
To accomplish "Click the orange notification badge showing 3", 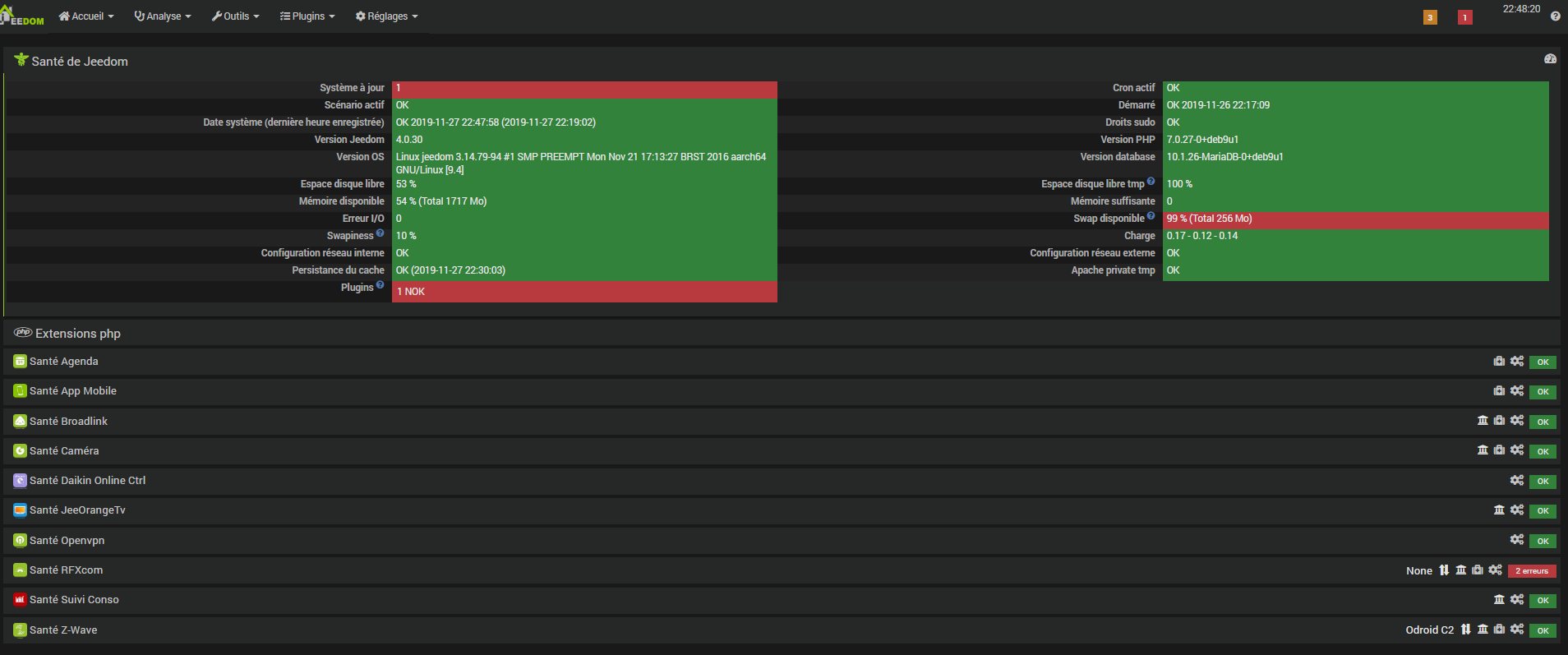I will click(x=1430, y=17).
